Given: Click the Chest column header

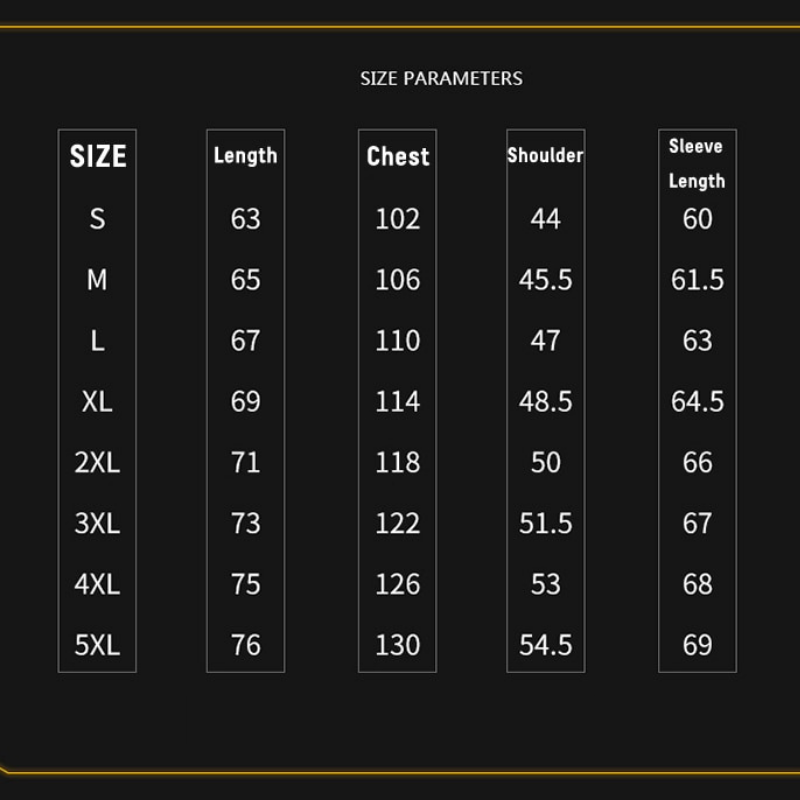Looking at the screenshot, I should (x=397, y=156).
